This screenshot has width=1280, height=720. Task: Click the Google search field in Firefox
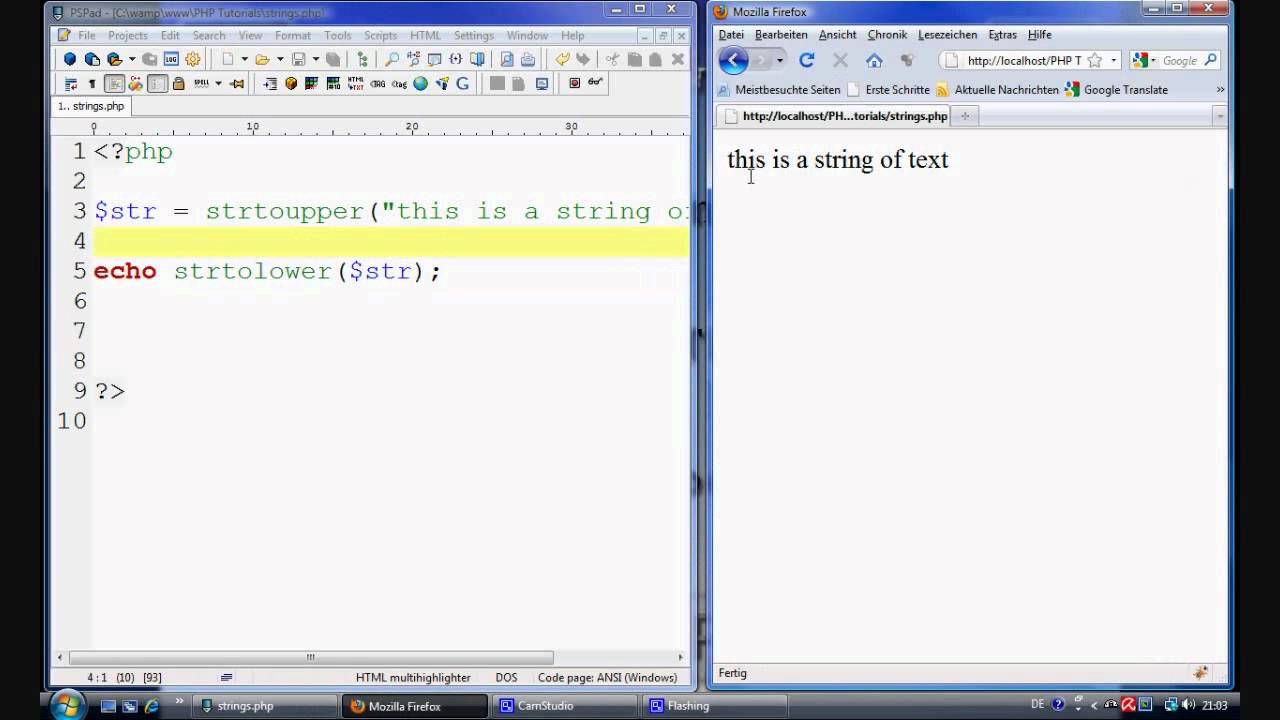1180,60
